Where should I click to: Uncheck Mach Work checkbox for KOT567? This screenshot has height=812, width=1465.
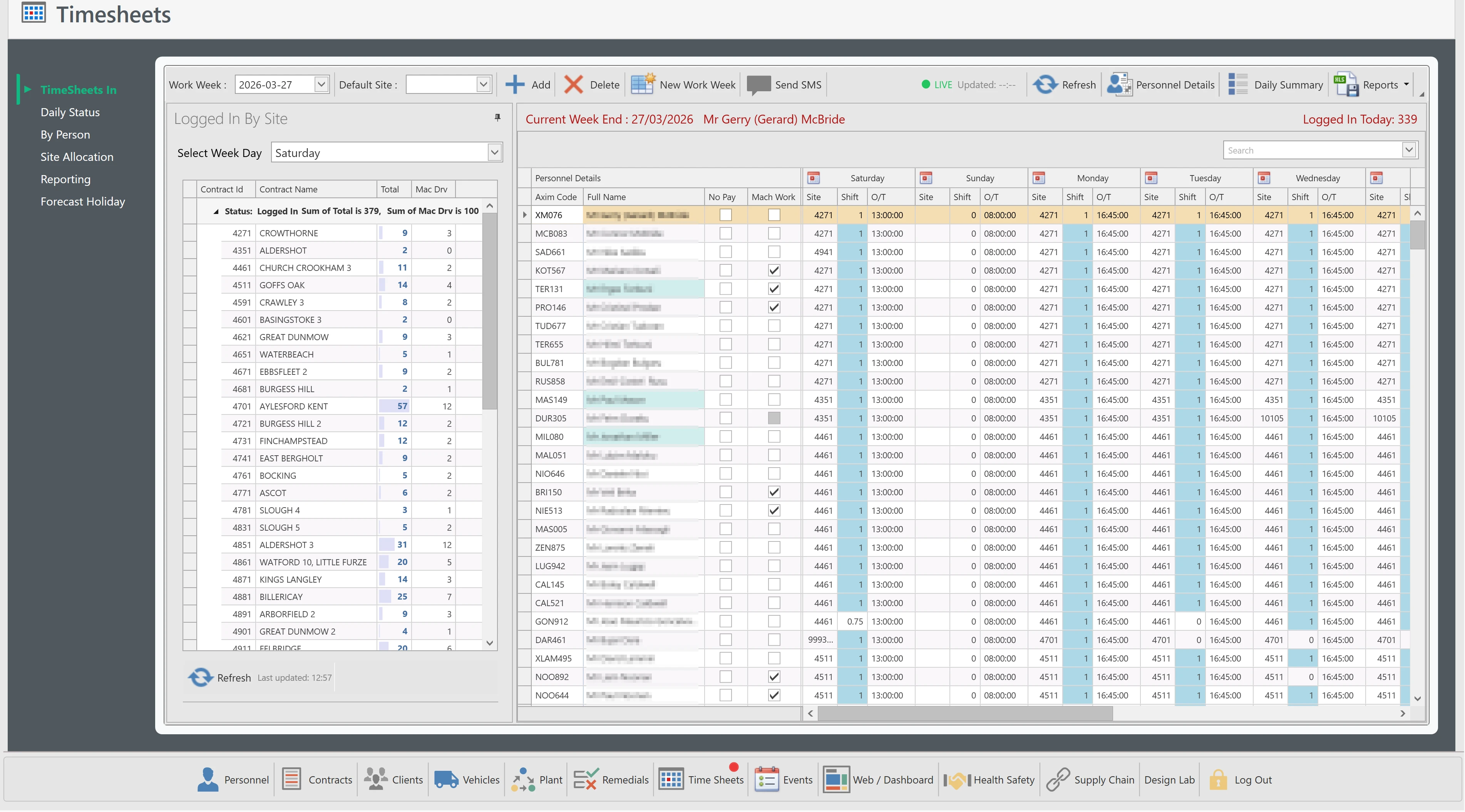point(774,271)
